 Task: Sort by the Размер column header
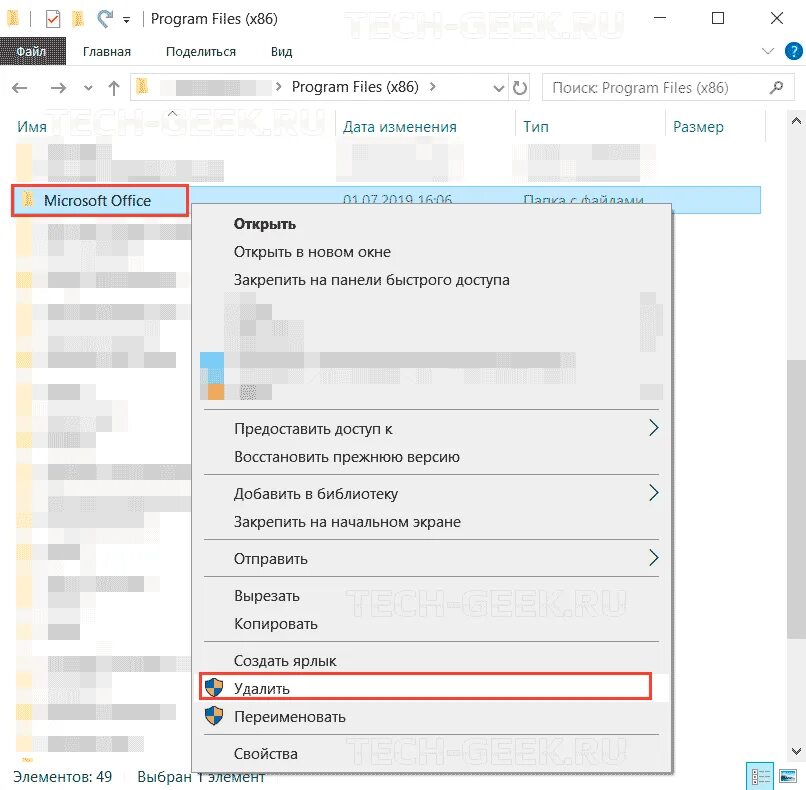click(698, 127)
